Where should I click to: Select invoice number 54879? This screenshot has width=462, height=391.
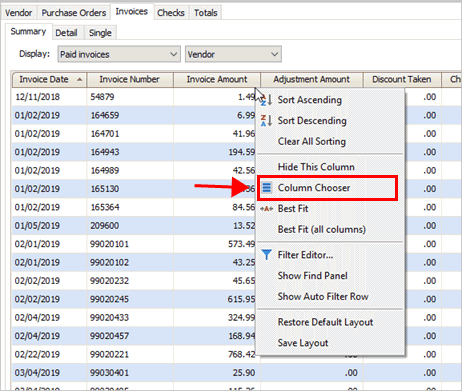(x=130, y=97)
